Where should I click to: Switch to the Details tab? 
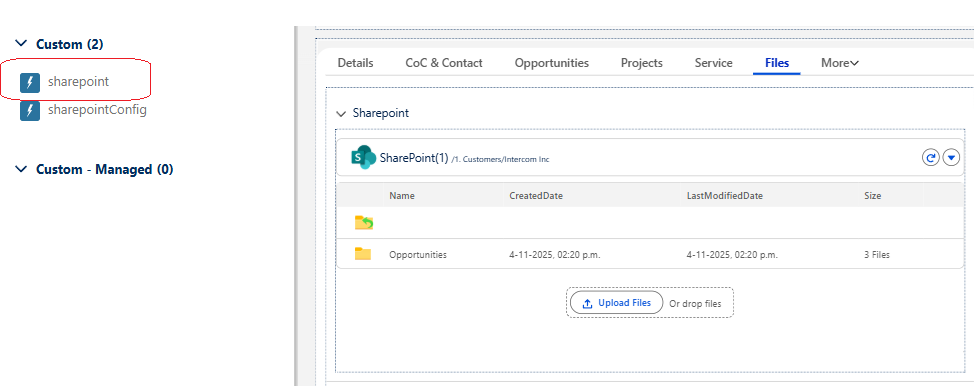tap(355, 63)
